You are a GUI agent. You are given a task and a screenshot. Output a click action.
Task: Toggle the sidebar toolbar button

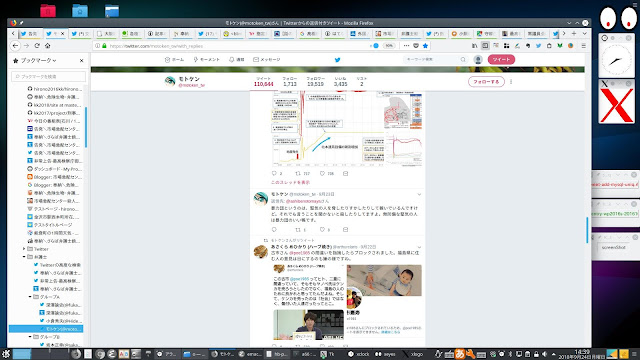point(485,46)
